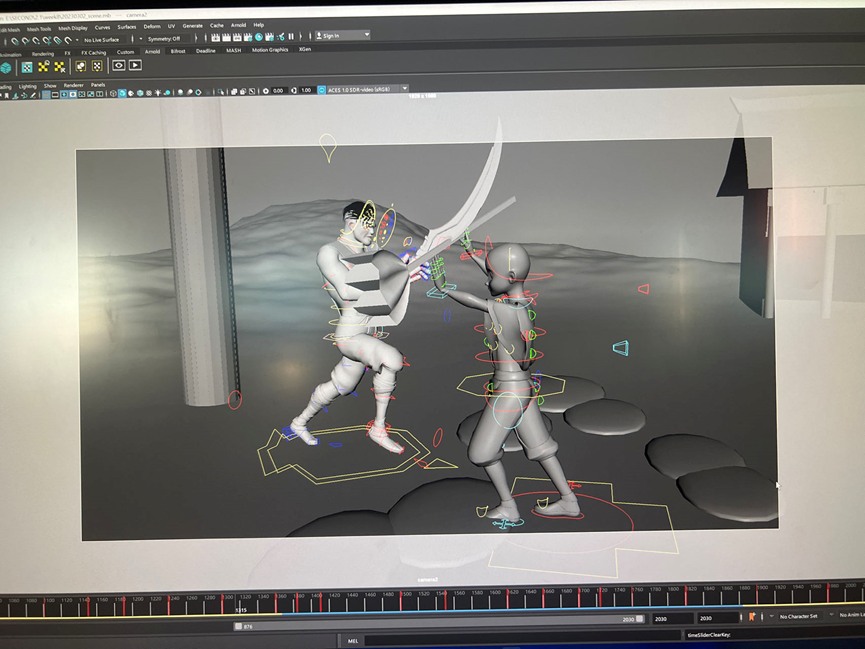Open the Generate menu
The width and height of the screenshot is (865, 649).
tap(193, 26)
